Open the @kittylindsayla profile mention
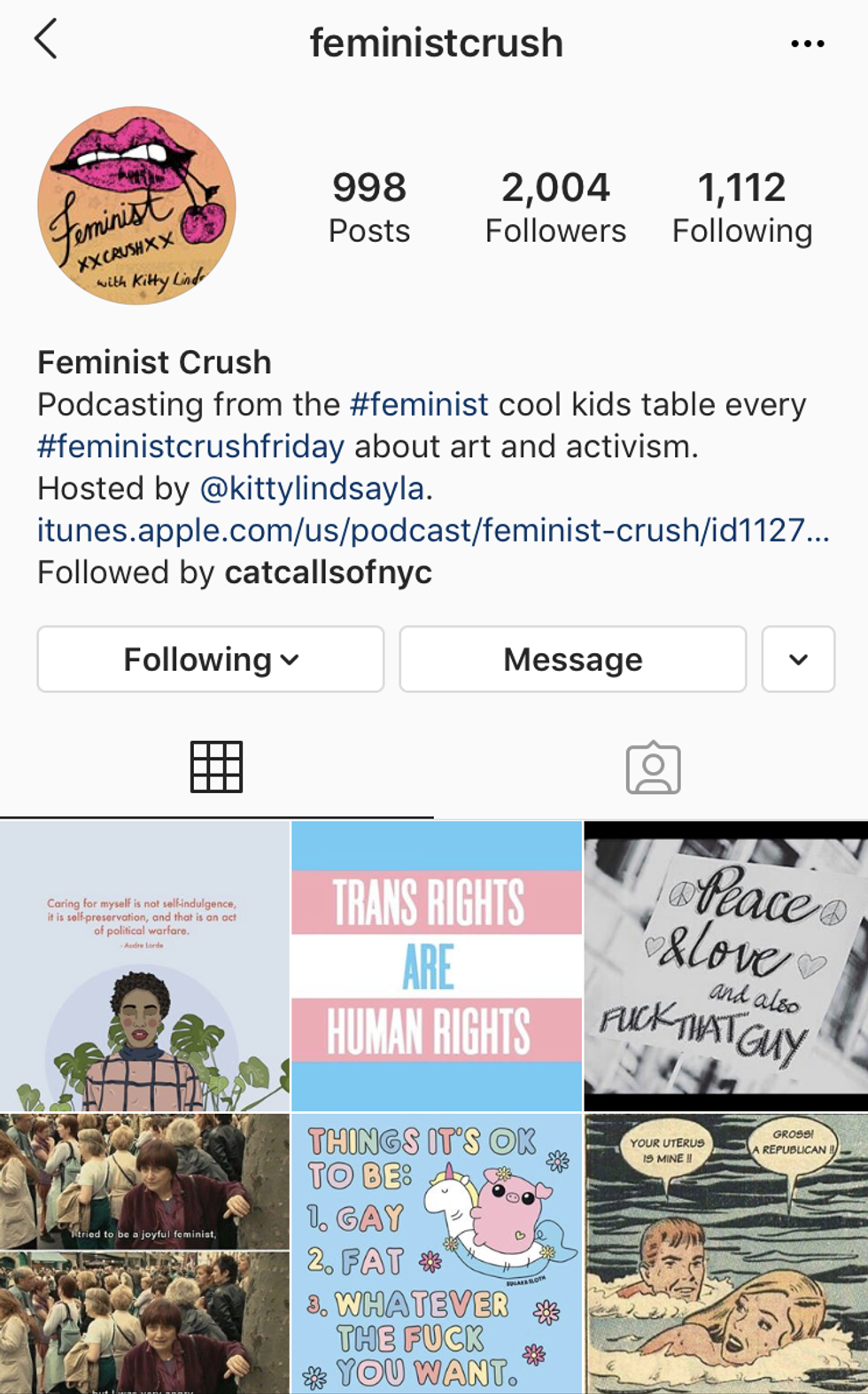 coord(313,488)
